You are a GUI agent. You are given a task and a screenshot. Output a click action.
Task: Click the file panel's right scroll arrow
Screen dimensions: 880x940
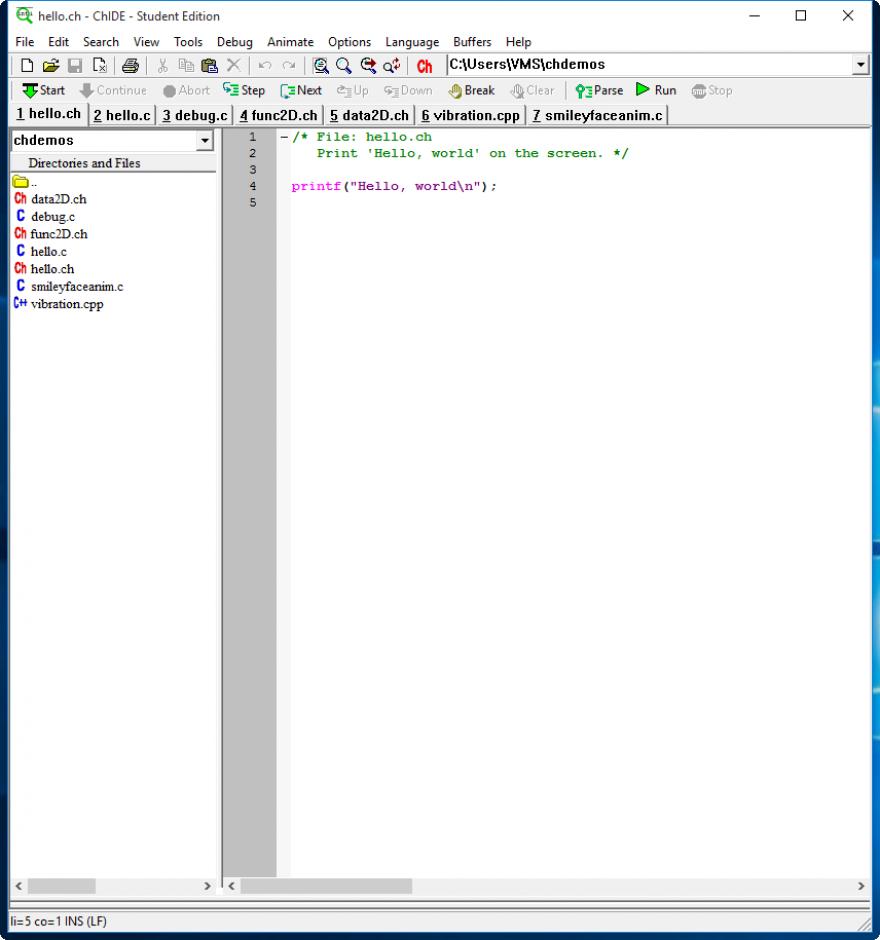207,886
